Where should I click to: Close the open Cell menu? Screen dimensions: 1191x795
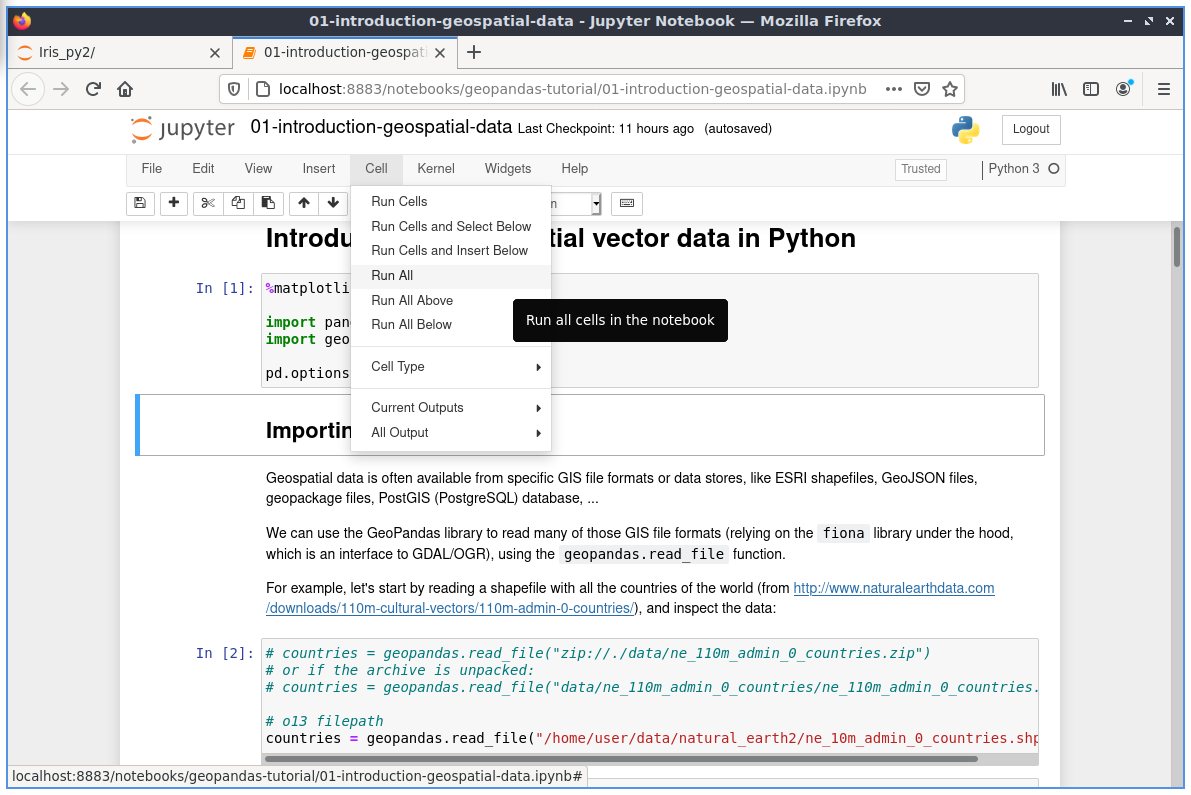(376, 169)
